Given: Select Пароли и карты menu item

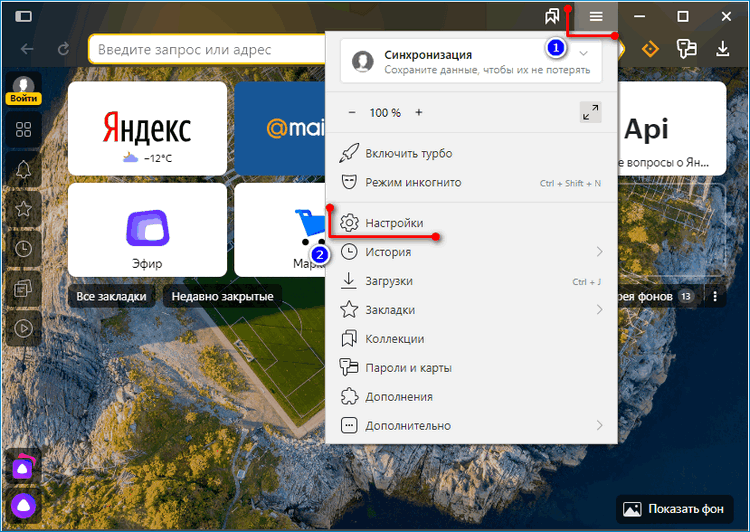Looking at the screenshot, I should tap(408, 368).
